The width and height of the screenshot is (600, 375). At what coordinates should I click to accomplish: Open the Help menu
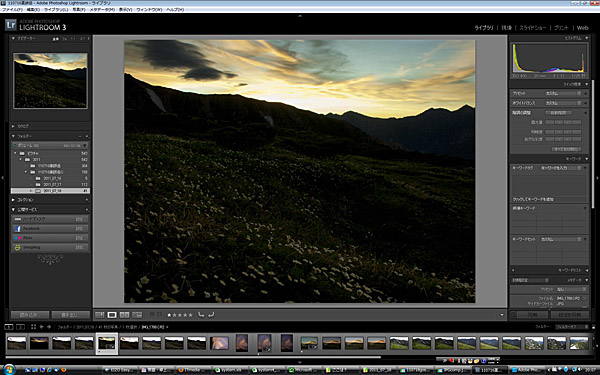pyautogui.click(x=175, y=10)
